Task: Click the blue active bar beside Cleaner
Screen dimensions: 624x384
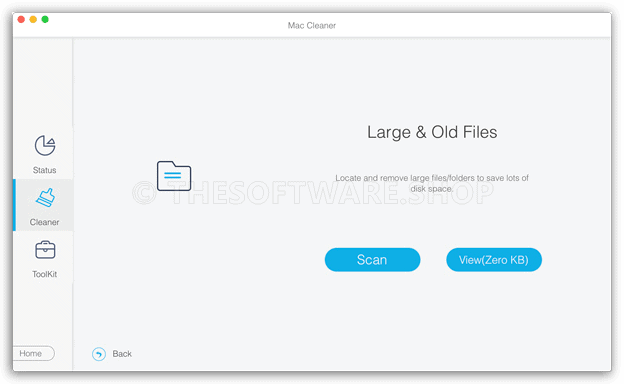Action: pyautogui.click(x=14, y=205)
